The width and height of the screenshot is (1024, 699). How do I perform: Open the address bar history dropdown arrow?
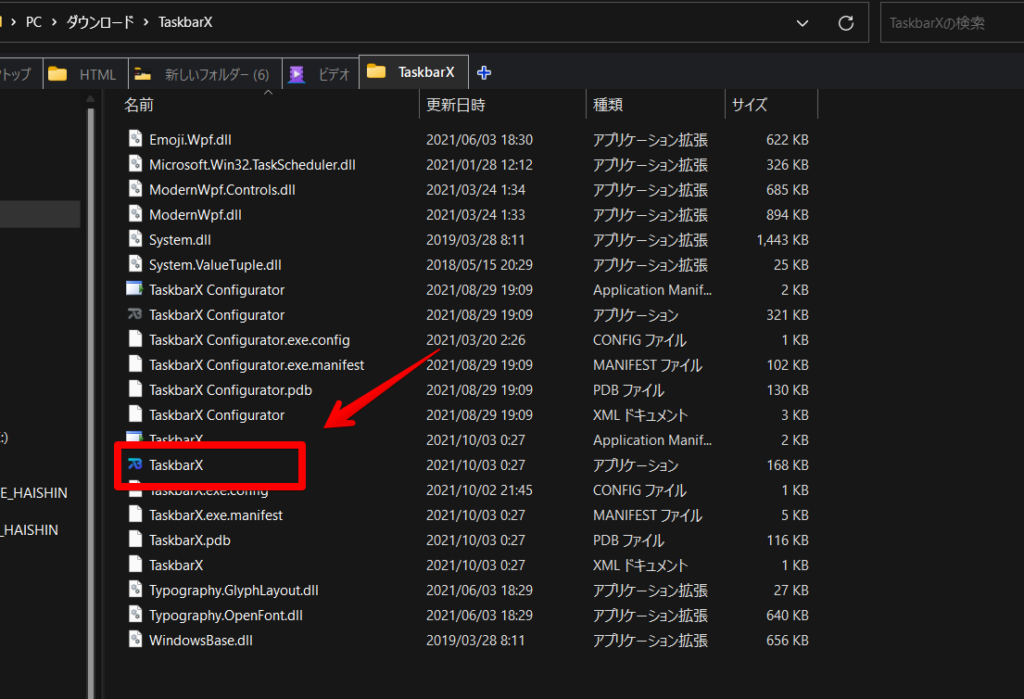(x=802, y=23)
